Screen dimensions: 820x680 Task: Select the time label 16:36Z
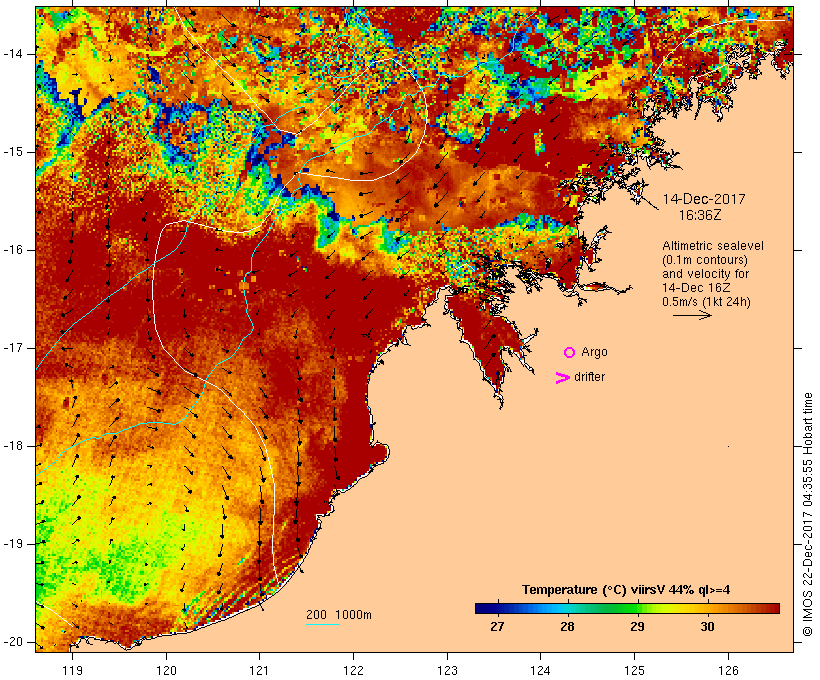(x=700, y=215)
